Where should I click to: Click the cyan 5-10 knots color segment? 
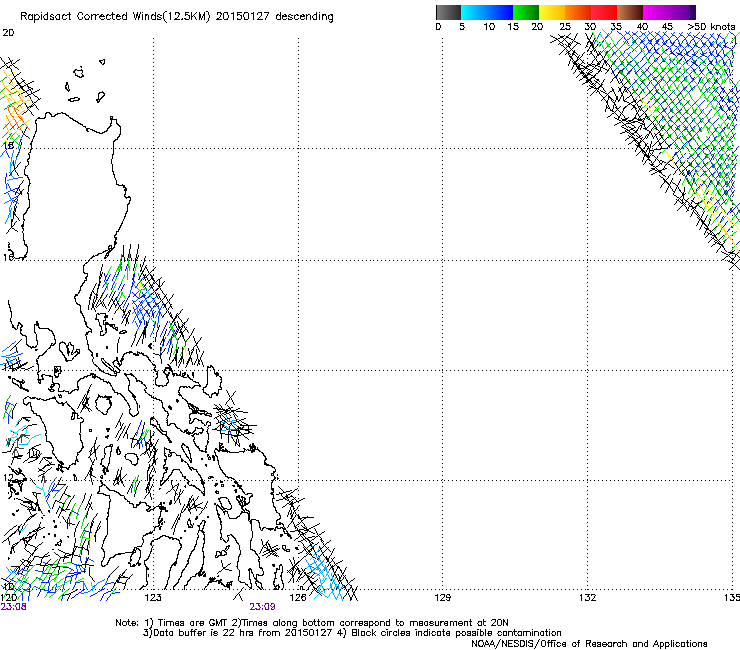(x=474, y=12)
